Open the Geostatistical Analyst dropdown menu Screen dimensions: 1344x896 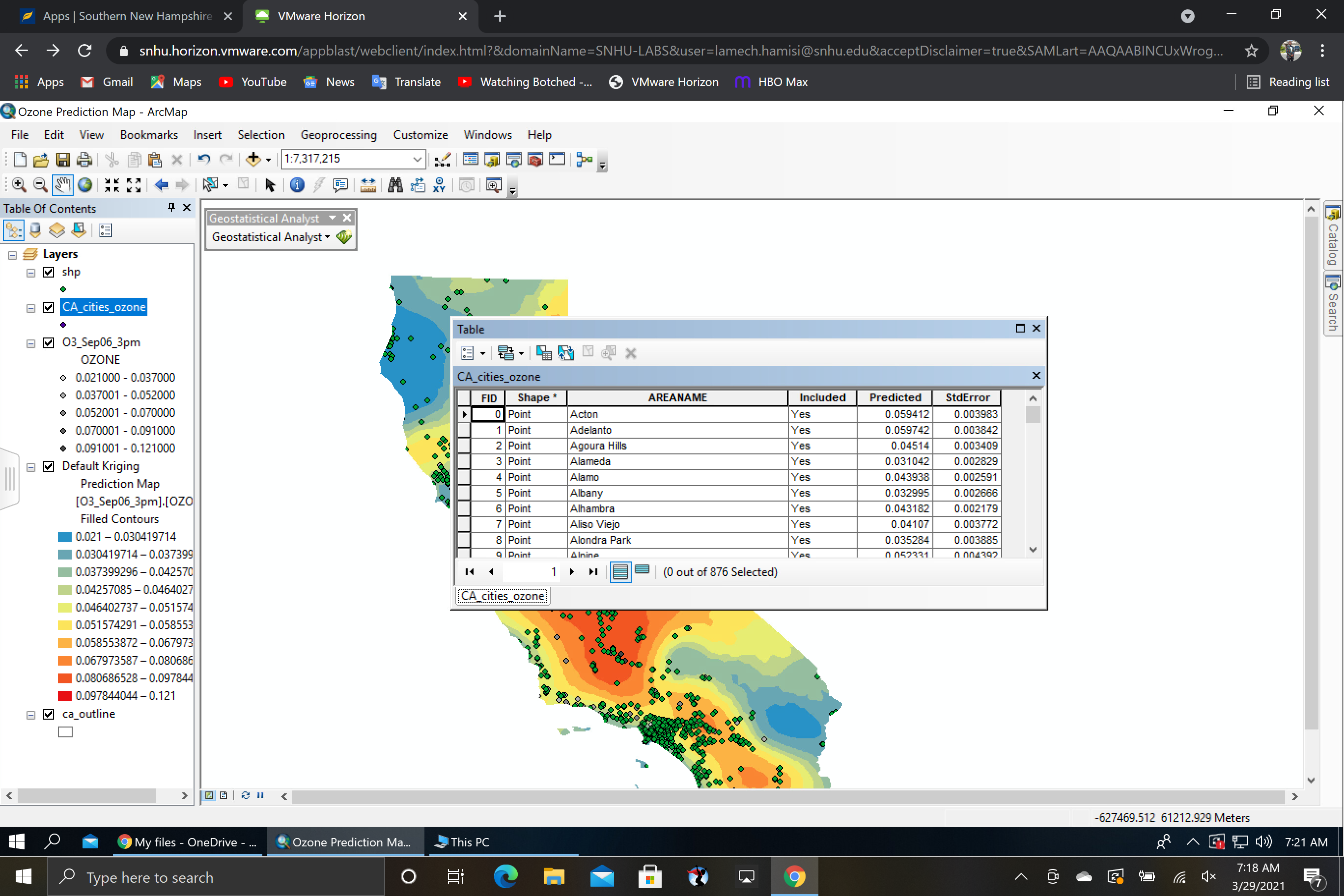pyautogui.click(x=272, y=237)
